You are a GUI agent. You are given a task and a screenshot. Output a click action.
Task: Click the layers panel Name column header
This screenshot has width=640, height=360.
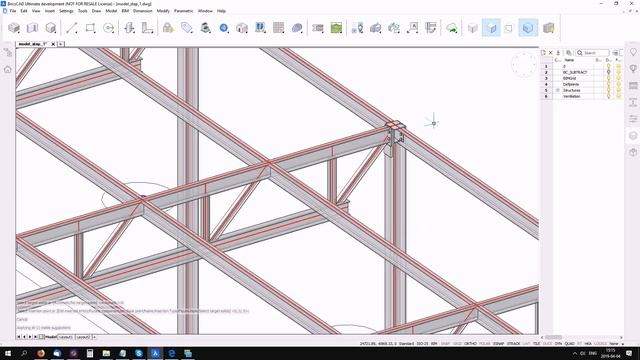(569, 60)
